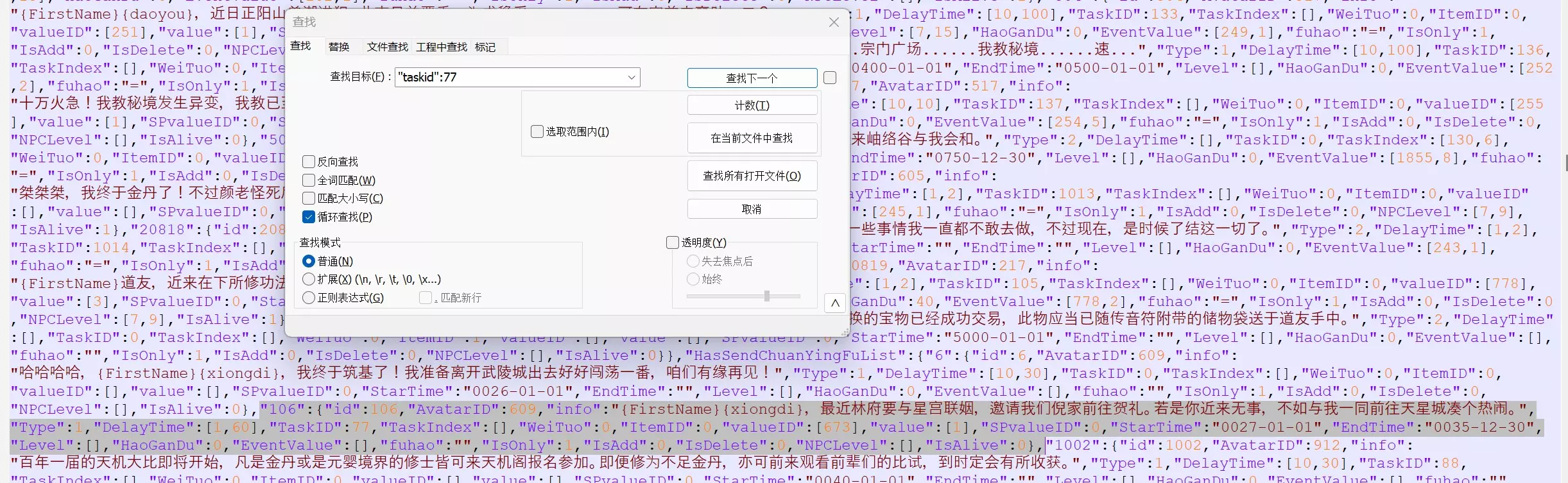
Task: Click the 计数 button
Action: point(752,105)
